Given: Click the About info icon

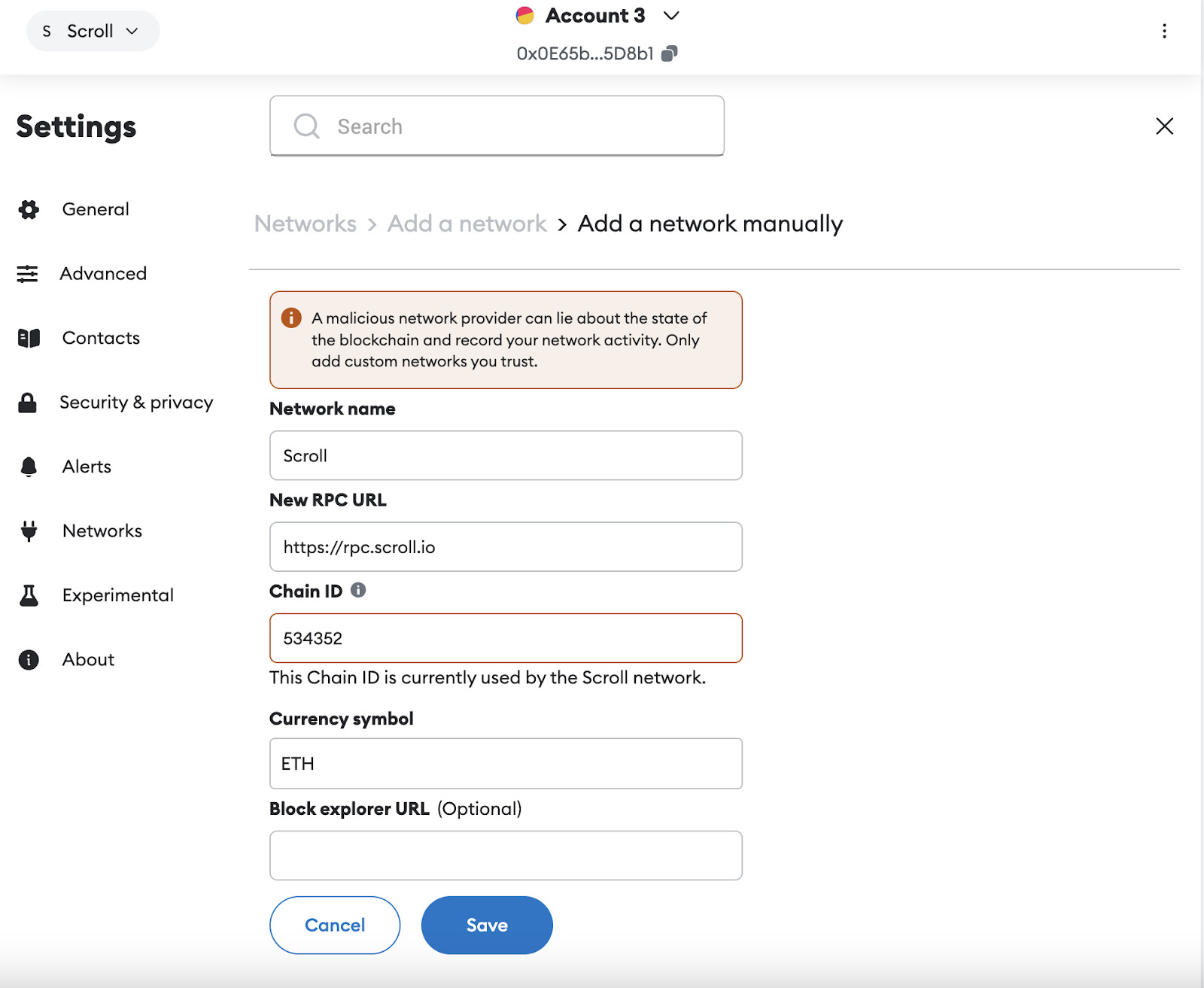Looking at the screenshot, I should pos(29,660).
